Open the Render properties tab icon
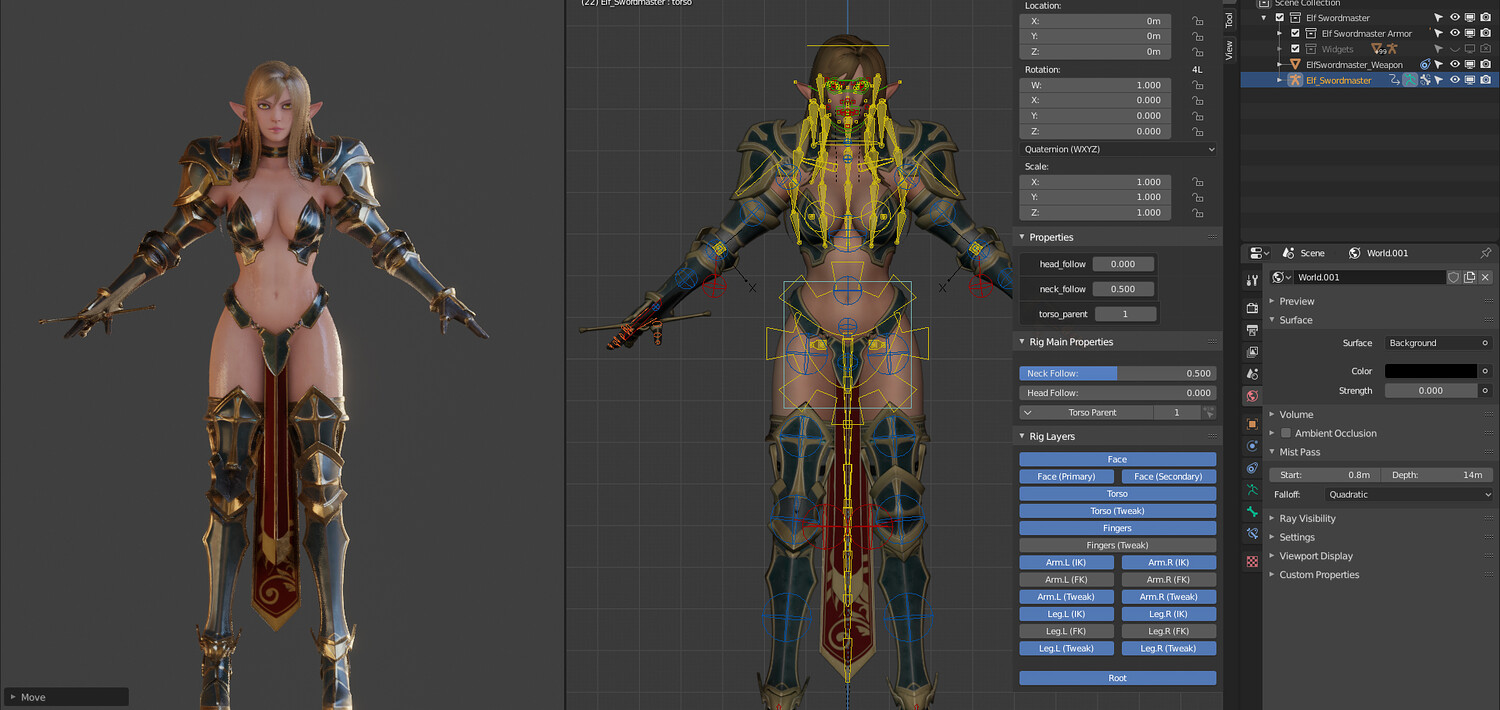The width and height of the screenshot is (1500, 710). pos(1252,308)
